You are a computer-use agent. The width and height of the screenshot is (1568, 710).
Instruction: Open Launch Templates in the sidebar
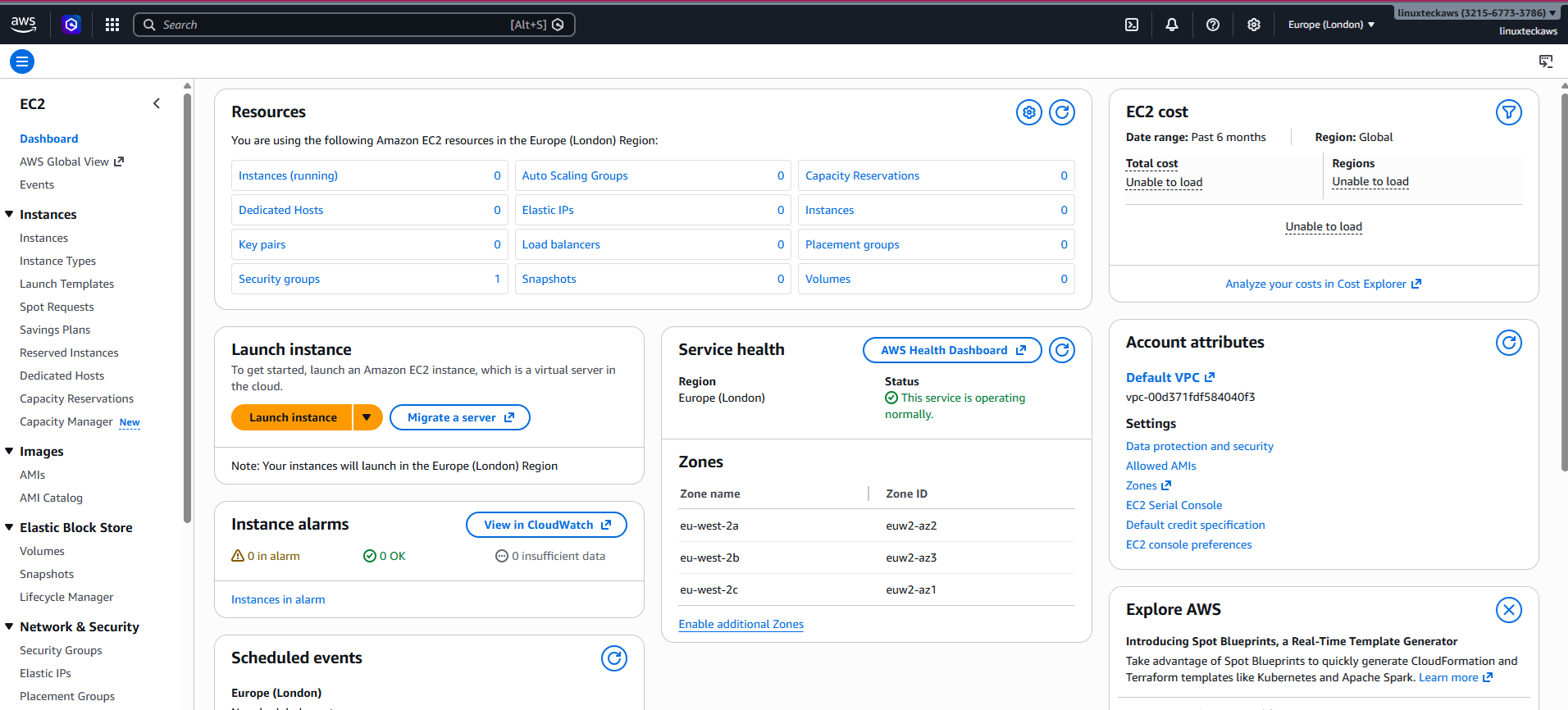pos(66,284)
